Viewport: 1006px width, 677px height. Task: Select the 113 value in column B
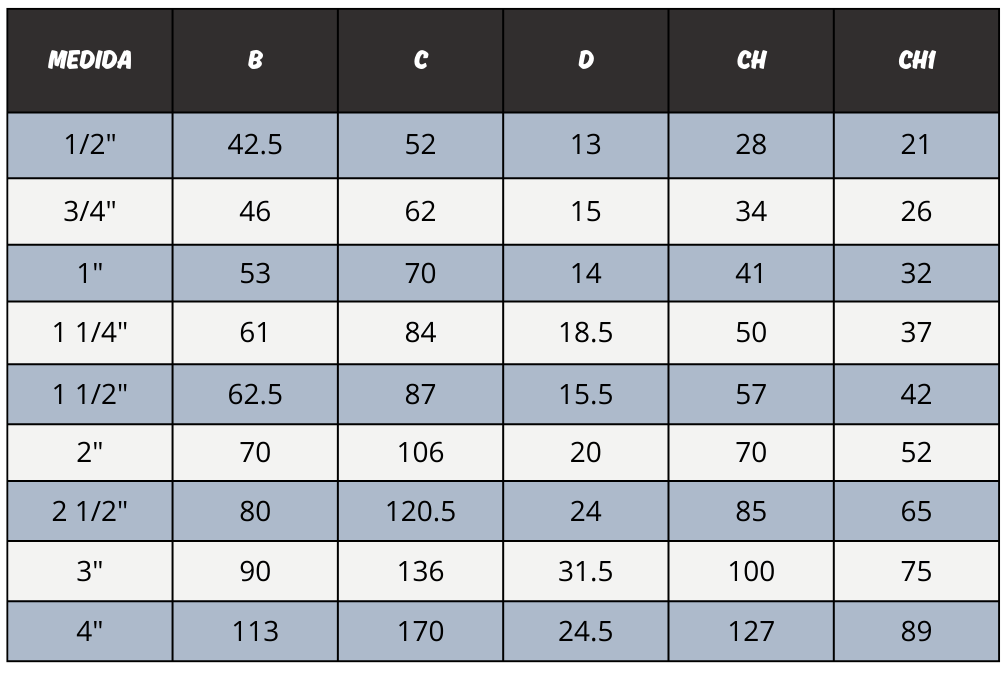point(255,631)
